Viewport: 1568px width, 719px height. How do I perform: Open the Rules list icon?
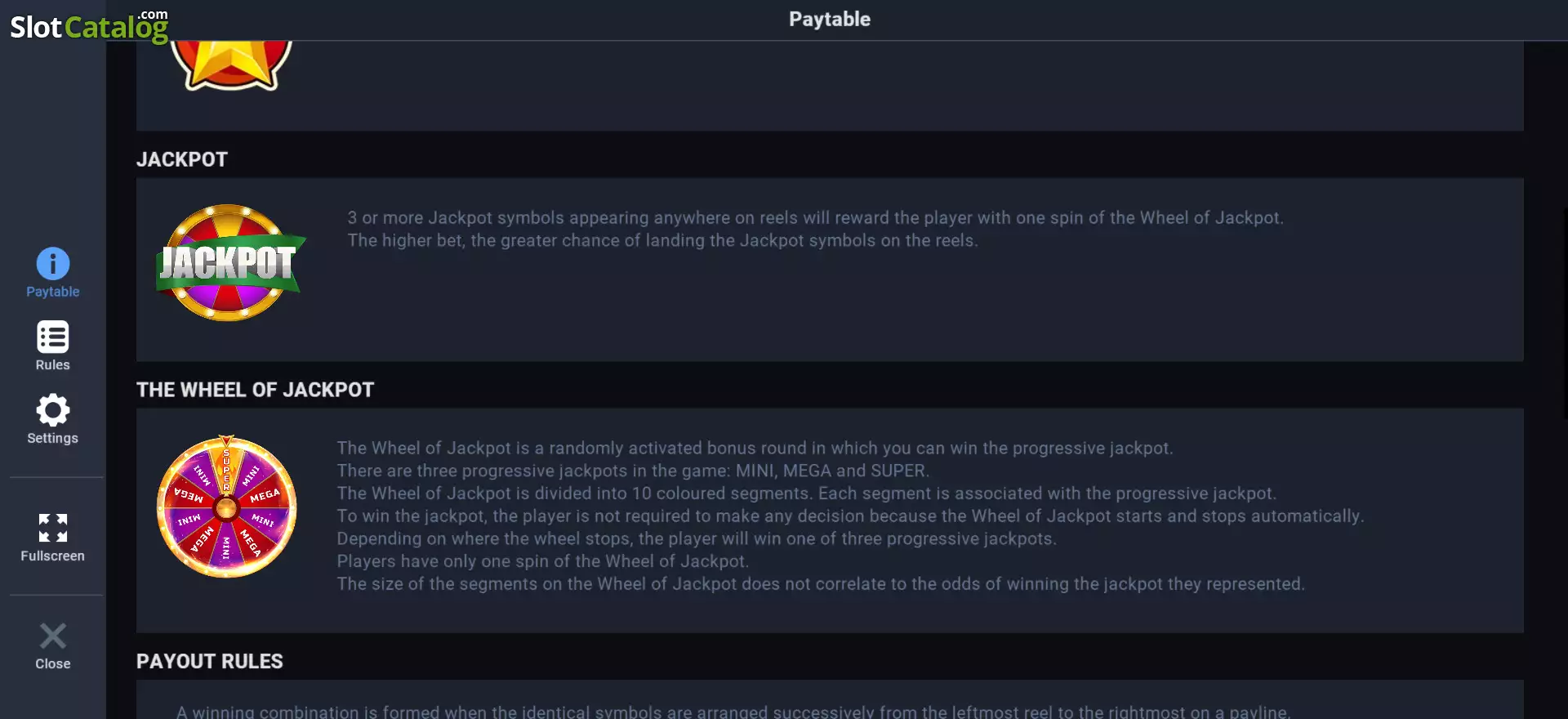click(x=52, y=337)
